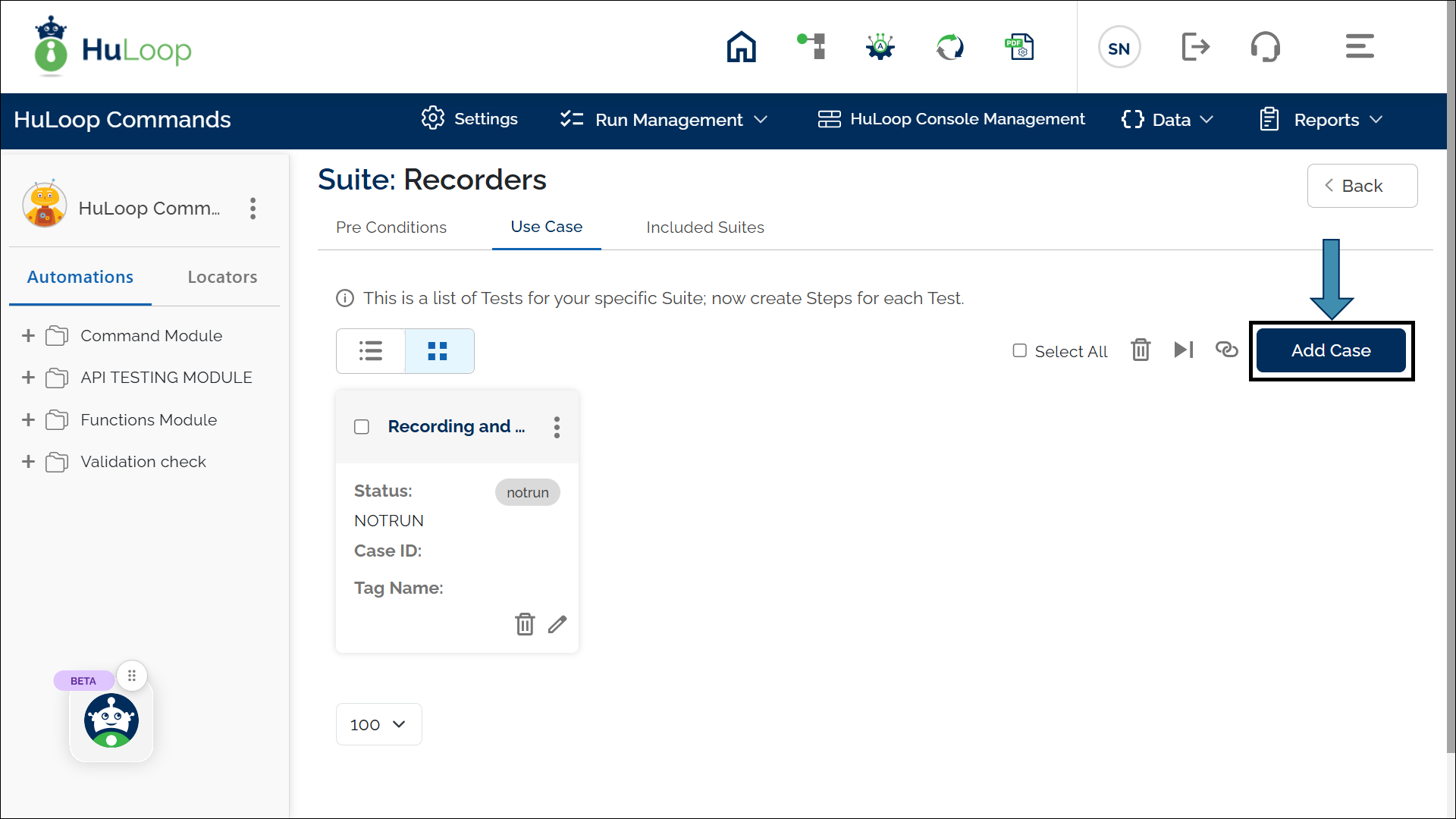Expand the Command Module folder
The height and width of the screenshot is (819, 1456).
click(29, 336)
